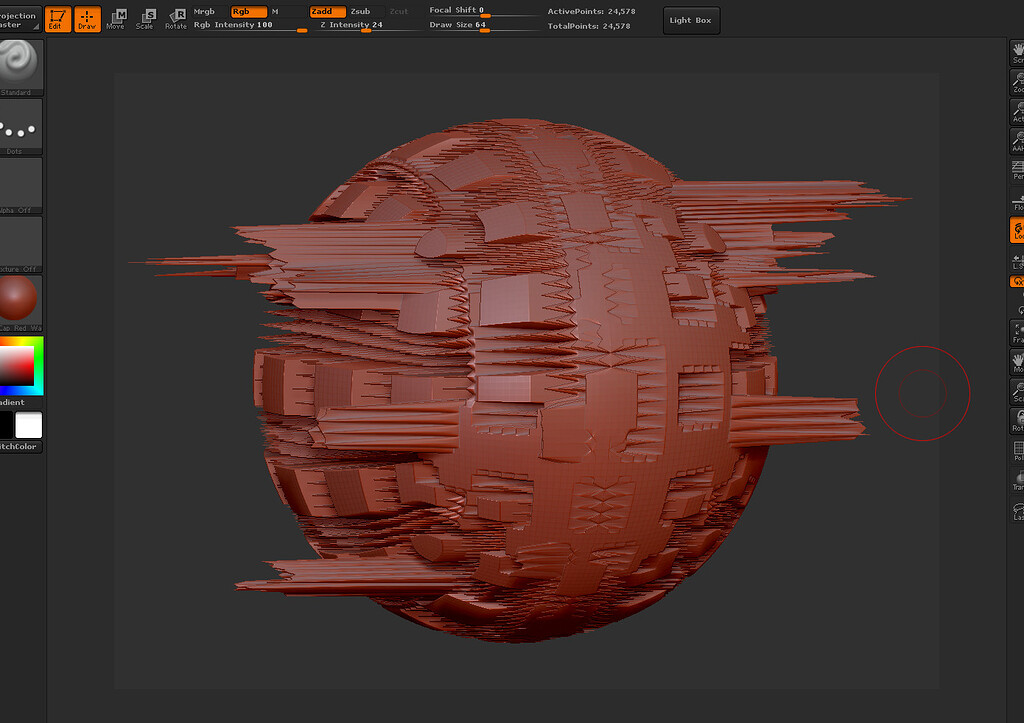Select Move mode in top toolbar
This screenshot has height=723, width=1024.
tap(116, 19)
